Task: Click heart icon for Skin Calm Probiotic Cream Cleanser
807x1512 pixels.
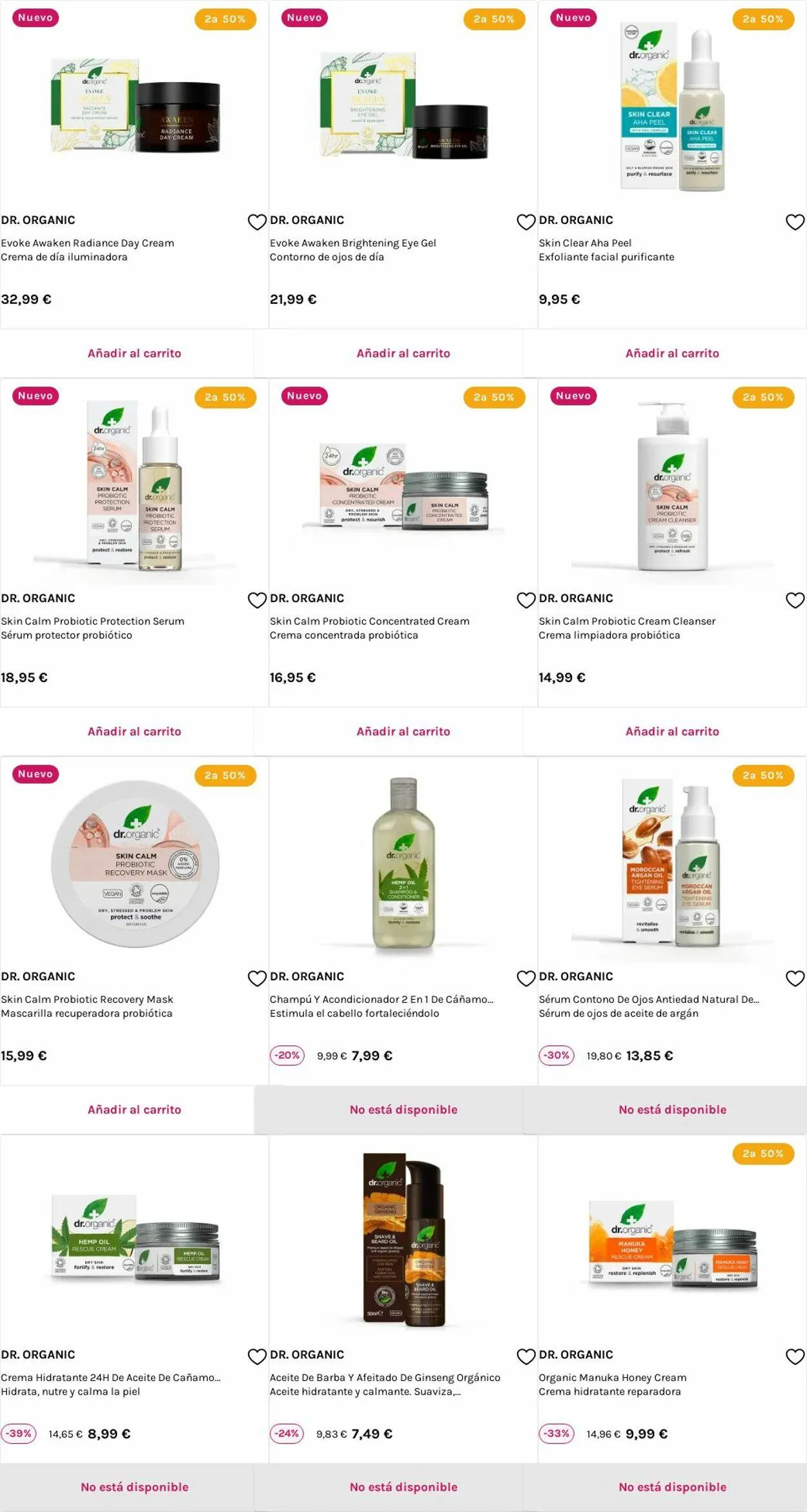Action: [x=795, y=600]
